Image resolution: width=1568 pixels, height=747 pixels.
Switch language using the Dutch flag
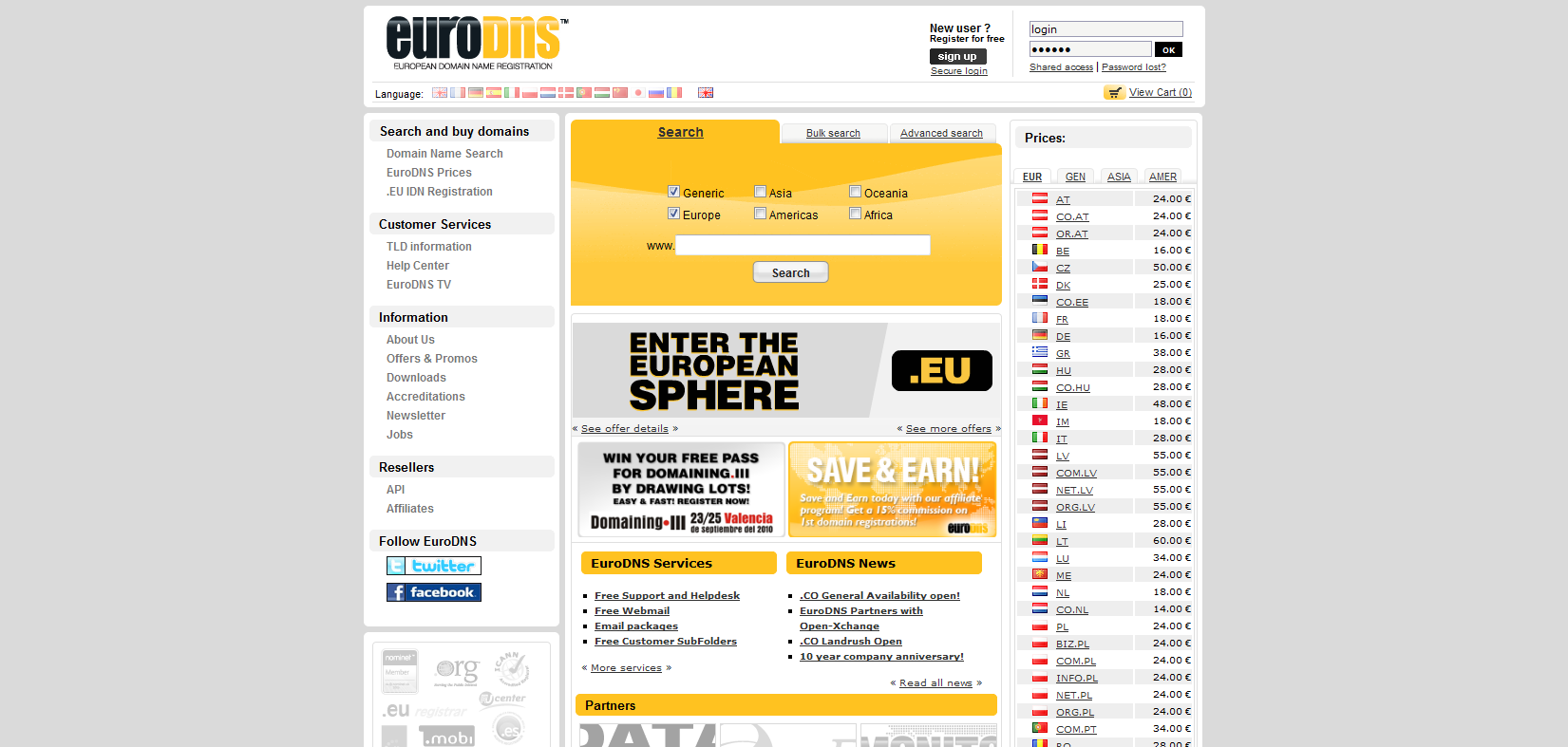point(548,92)
